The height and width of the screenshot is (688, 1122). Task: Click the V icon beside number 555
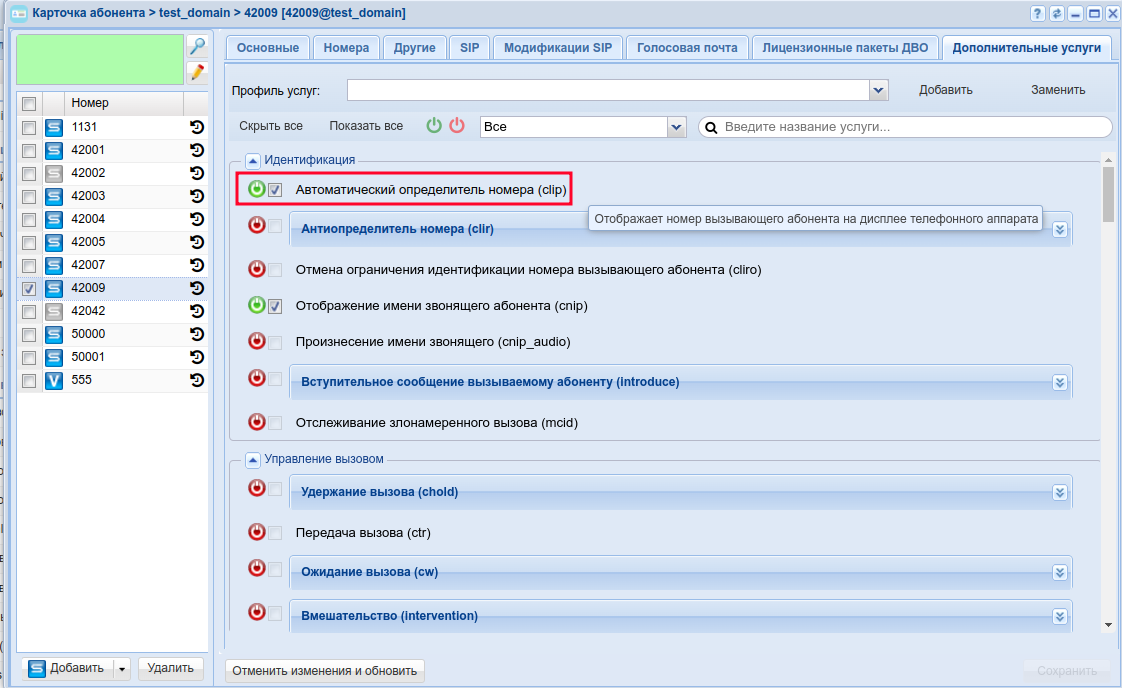coord(54,380)
